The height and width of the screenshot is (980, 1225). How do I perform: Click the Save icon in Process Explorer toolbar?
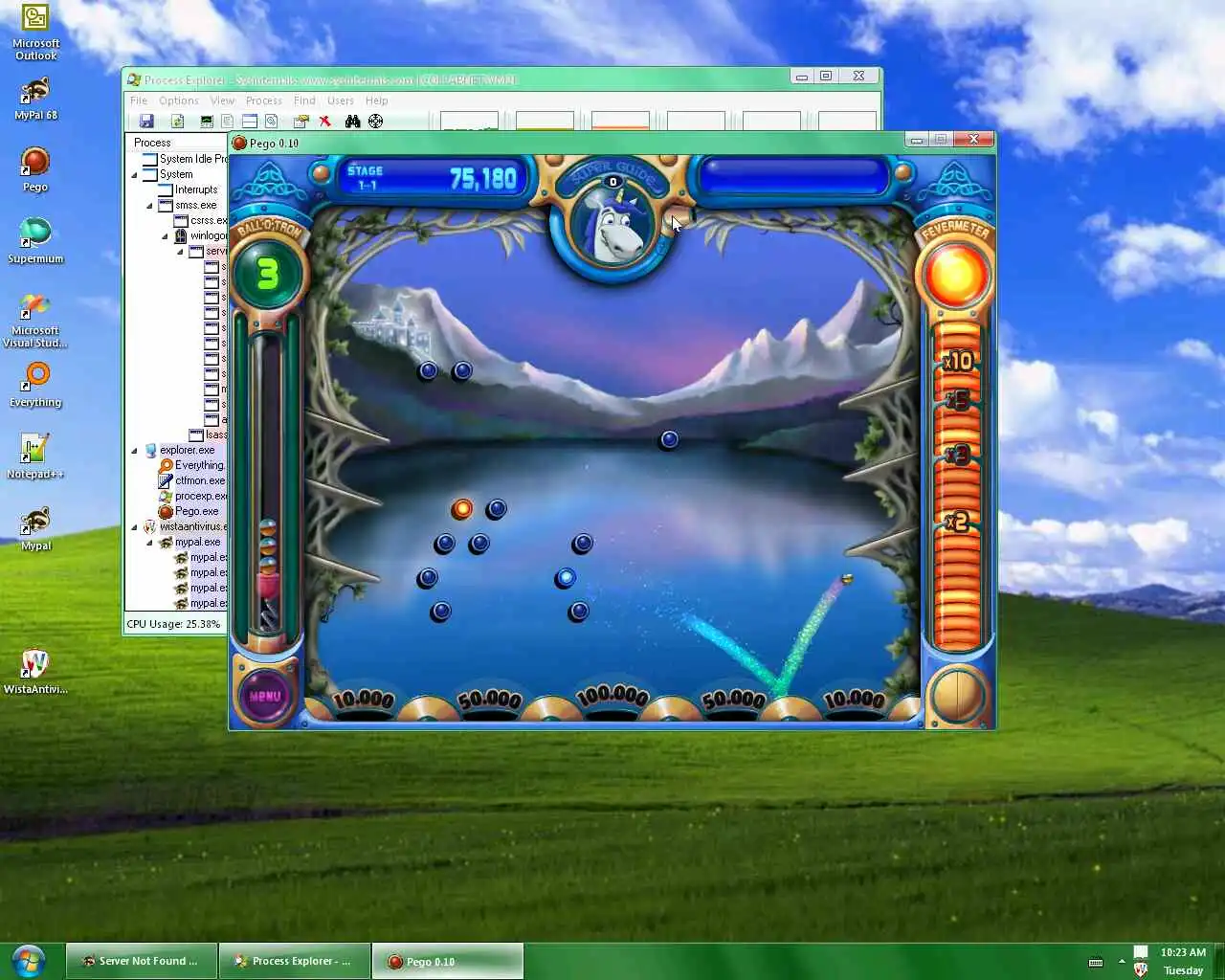click(146, 122)
